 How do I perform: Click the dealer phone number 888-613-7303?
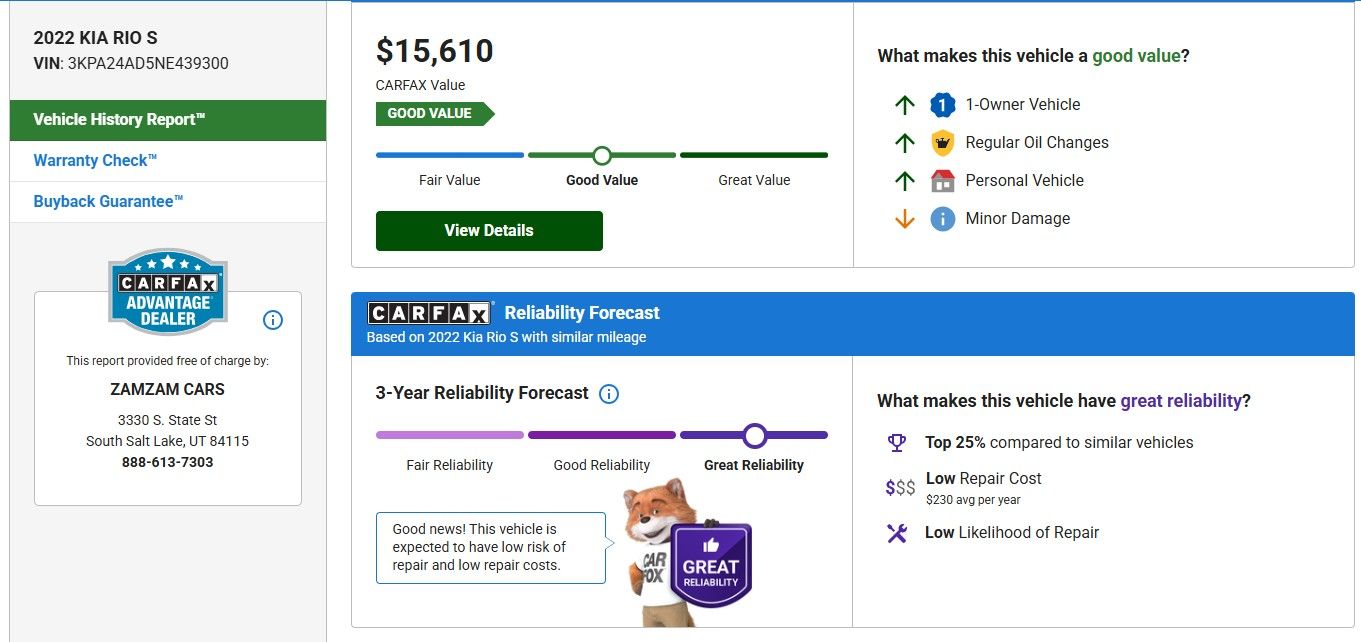click(x=168, y=462)
